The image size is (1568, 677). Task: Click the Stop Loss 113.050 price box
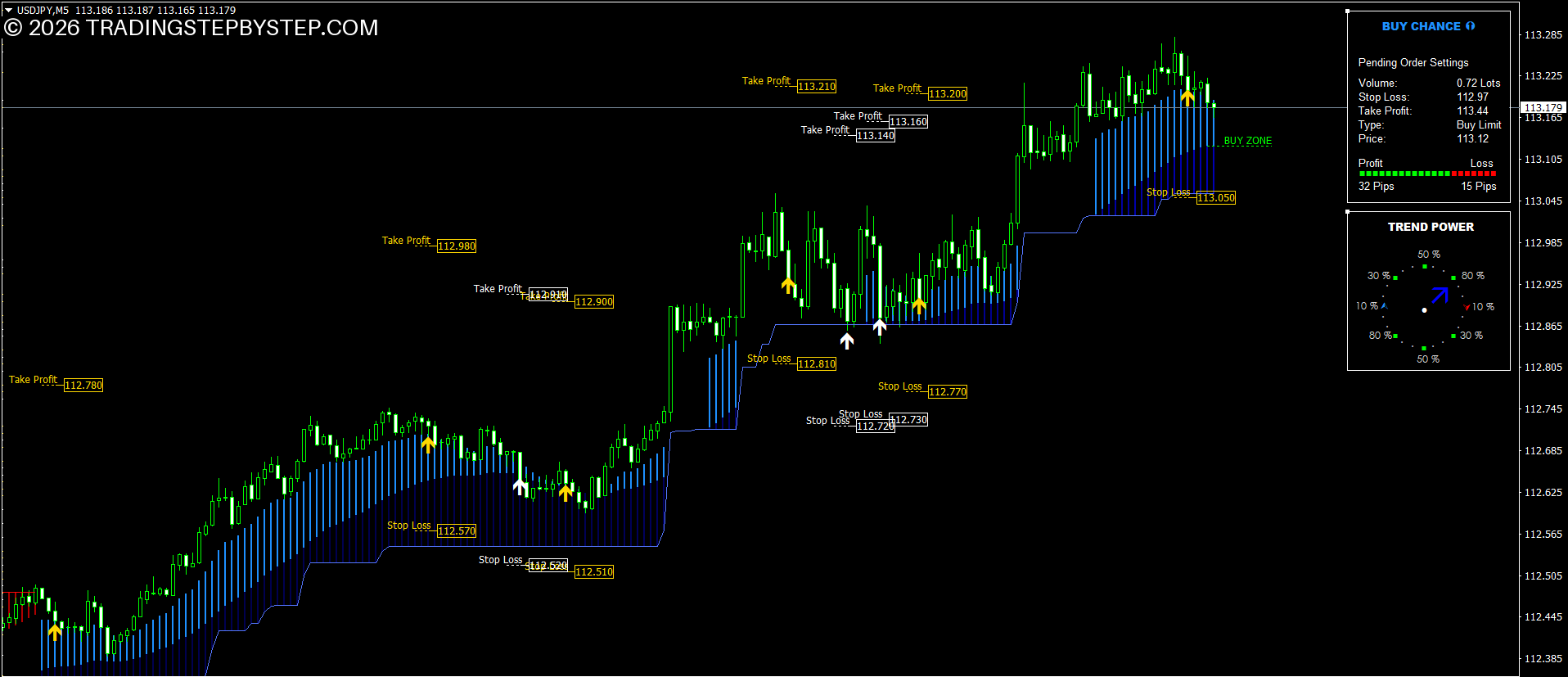1216,197
